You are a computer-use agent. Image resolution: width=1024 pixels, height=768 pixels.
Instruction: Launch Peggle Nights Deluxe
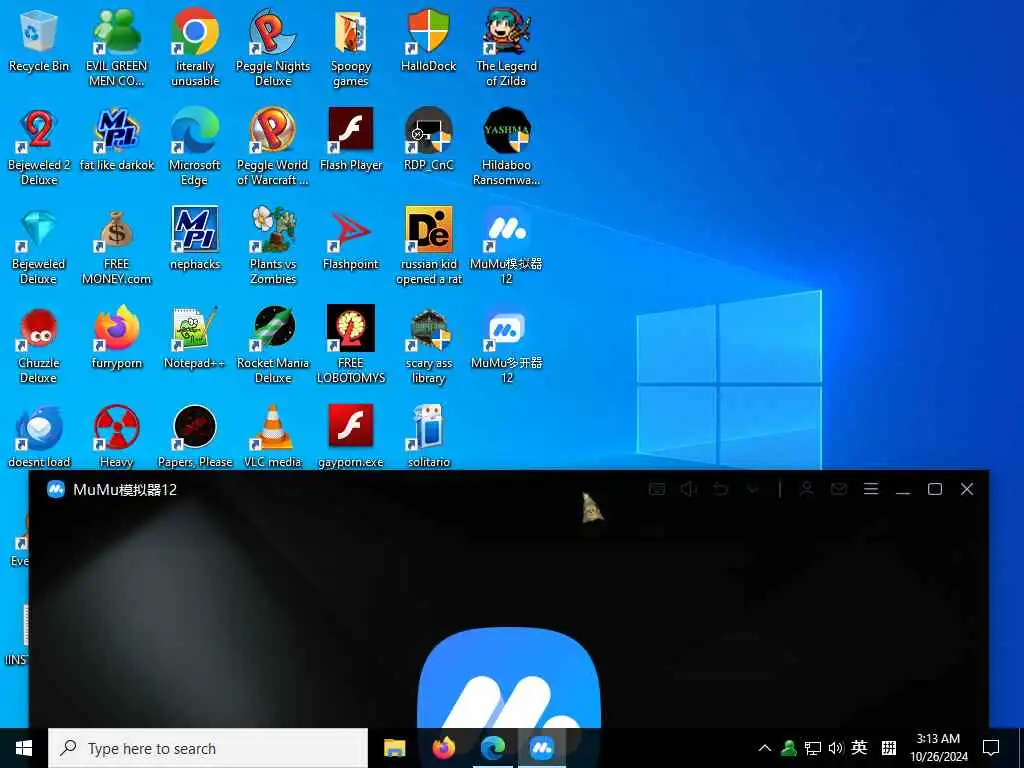point(273,48)
